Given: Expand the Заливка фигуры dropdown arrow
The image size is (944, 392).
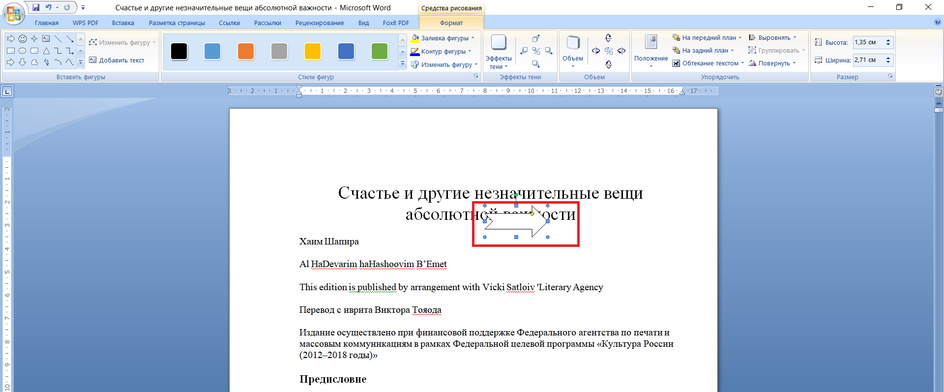Looking at the screenshot, I should tap(473, 38).
